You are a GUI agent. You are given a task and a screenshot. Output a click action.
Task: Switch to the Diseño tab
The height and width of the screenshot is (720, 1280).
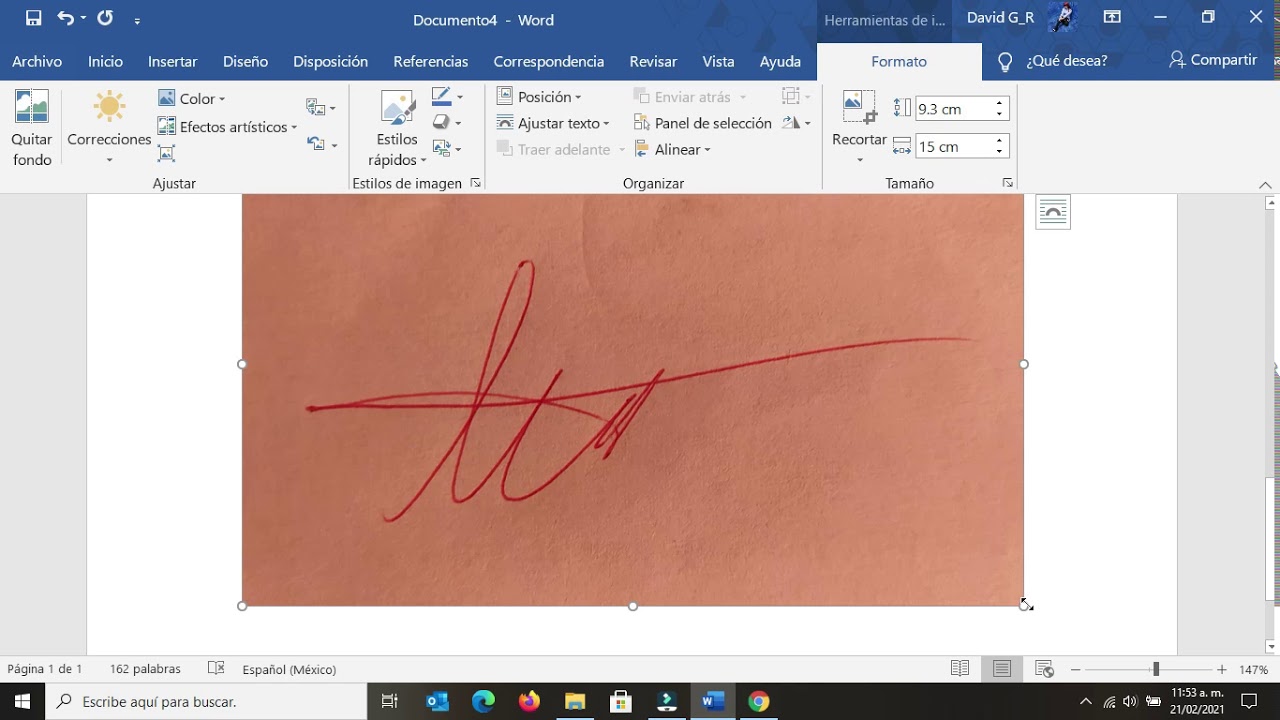[245, 61]
